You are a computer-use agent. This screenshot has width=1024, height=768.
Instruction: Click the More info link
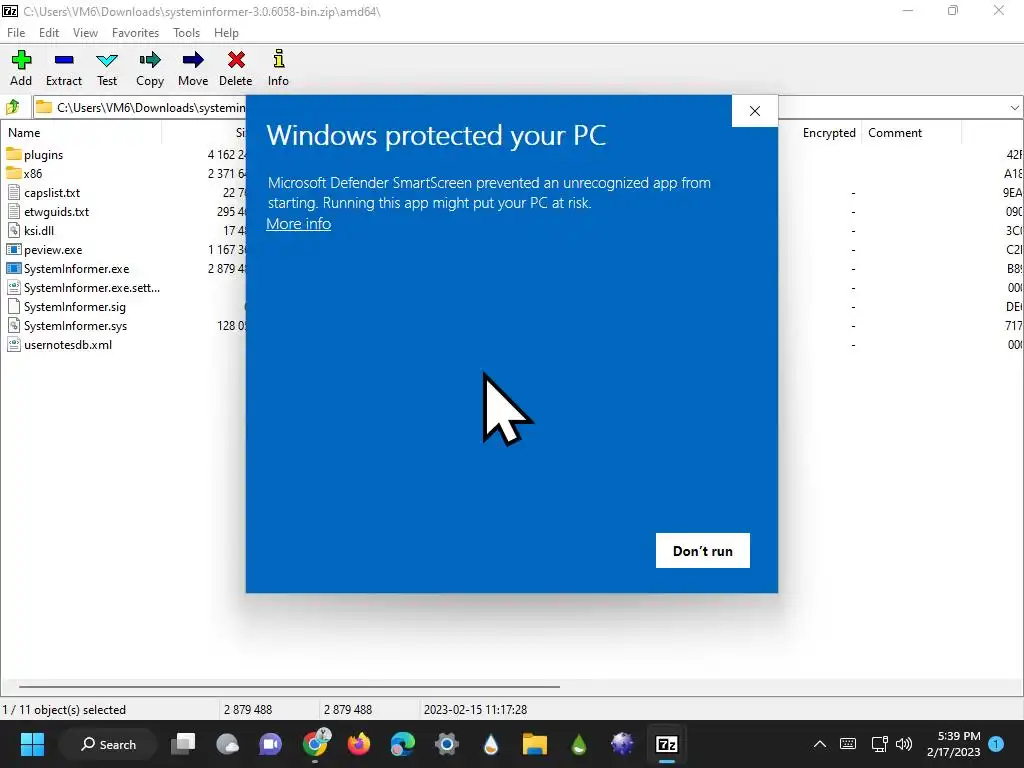pos(298,223)
